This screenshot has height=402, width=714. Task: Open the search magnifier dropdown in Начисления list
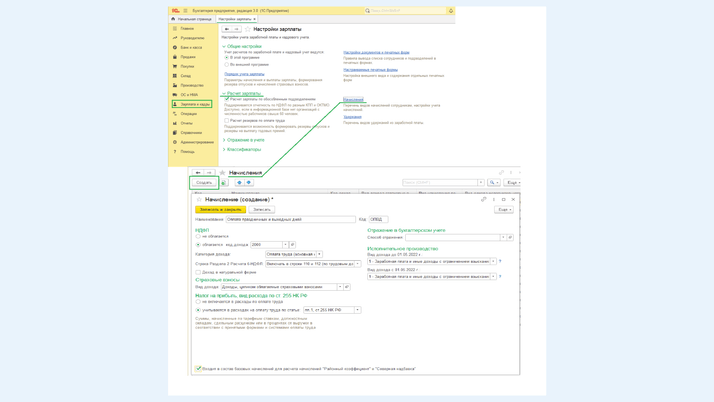(x=494, y=183)
